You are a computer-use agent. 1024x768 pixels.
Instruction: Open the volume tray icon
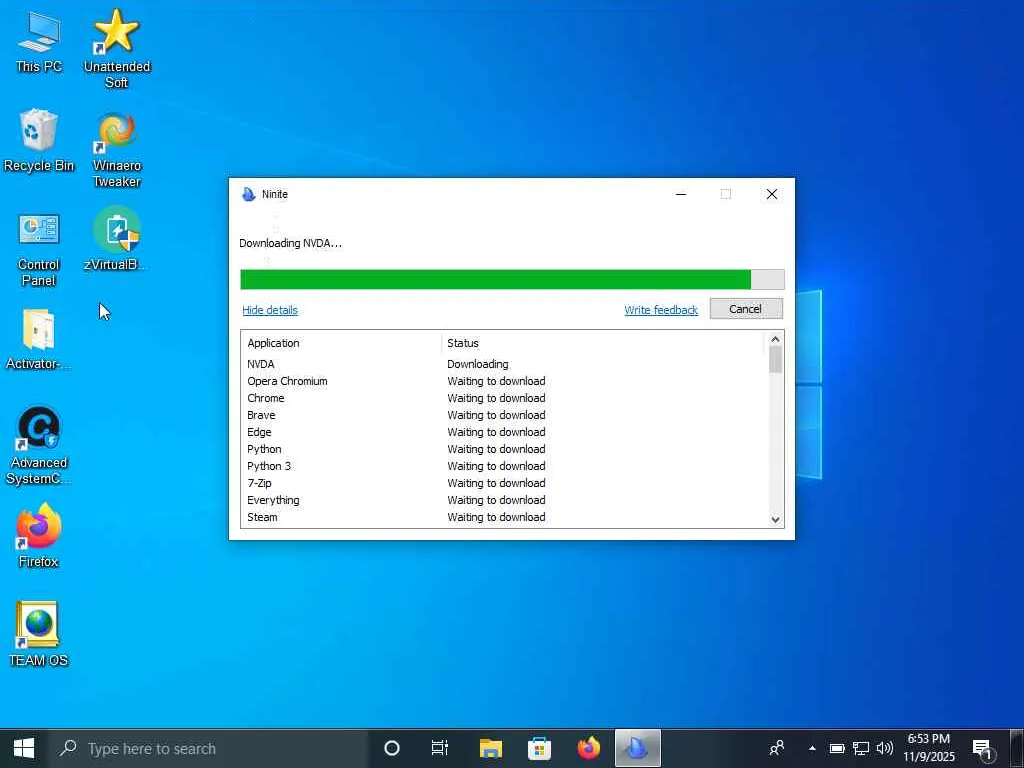tap(885, 748)
